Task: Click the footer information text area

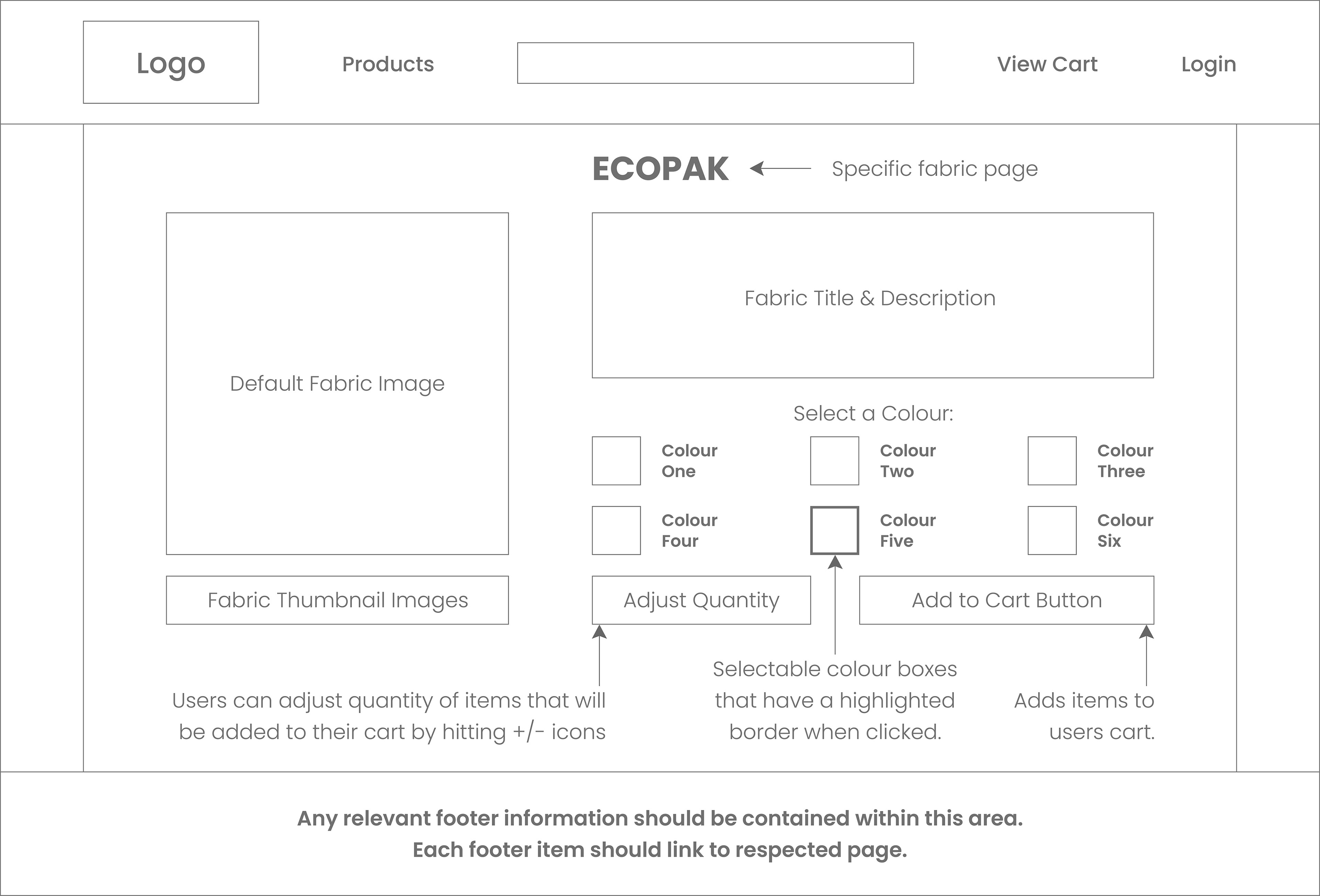Action: coord(660,833)
